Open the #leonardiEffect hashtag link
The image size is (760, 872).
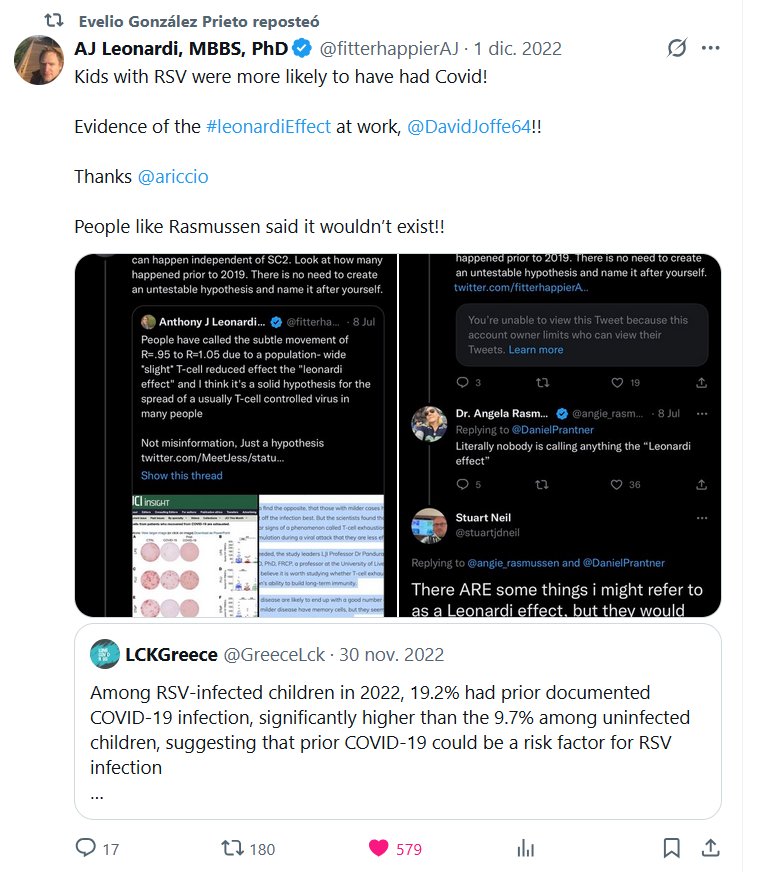[268, 127]
